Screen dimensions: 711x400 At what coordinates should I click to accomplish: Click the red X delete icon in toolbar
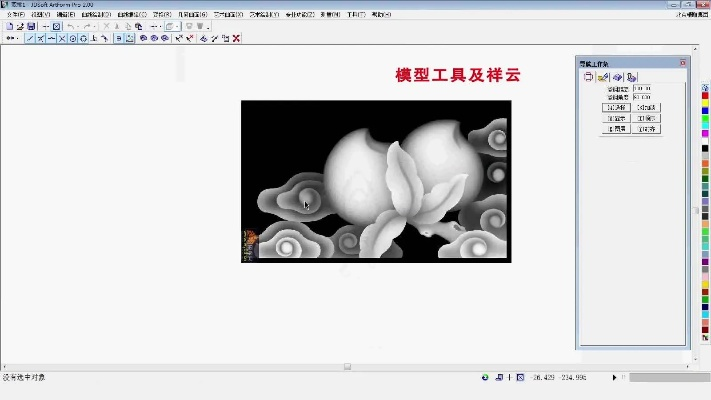click(x=236, y=38)
